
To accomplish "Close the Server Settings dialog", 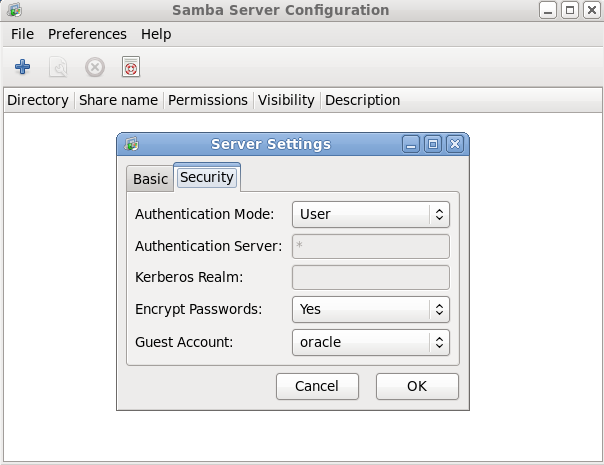I will pyautogui.click(x=455, y=144).
